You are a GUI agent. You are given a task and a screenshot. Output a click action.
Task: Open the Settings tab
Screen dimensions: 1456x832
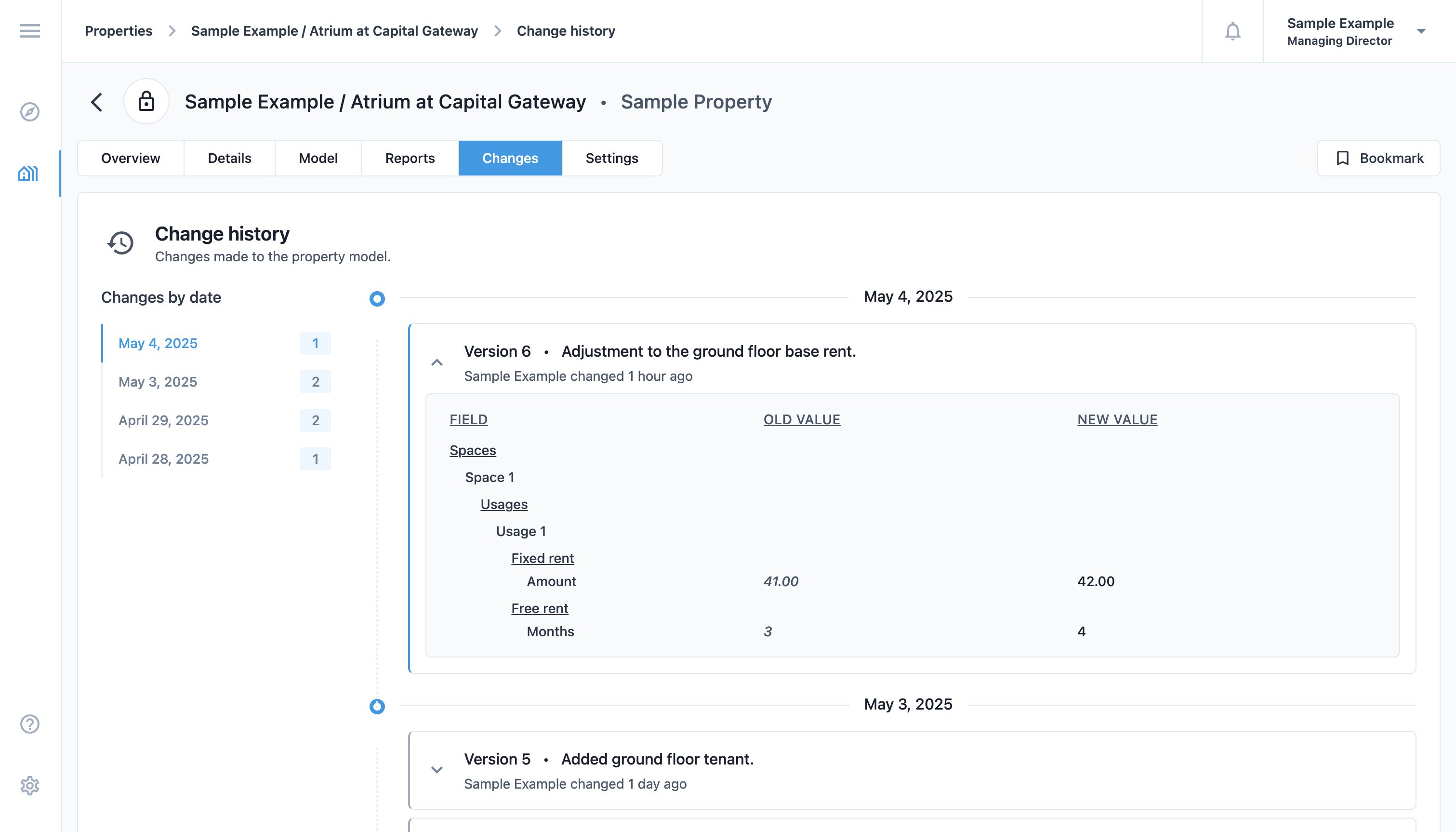pyautogui.click(x=612, y=158)
